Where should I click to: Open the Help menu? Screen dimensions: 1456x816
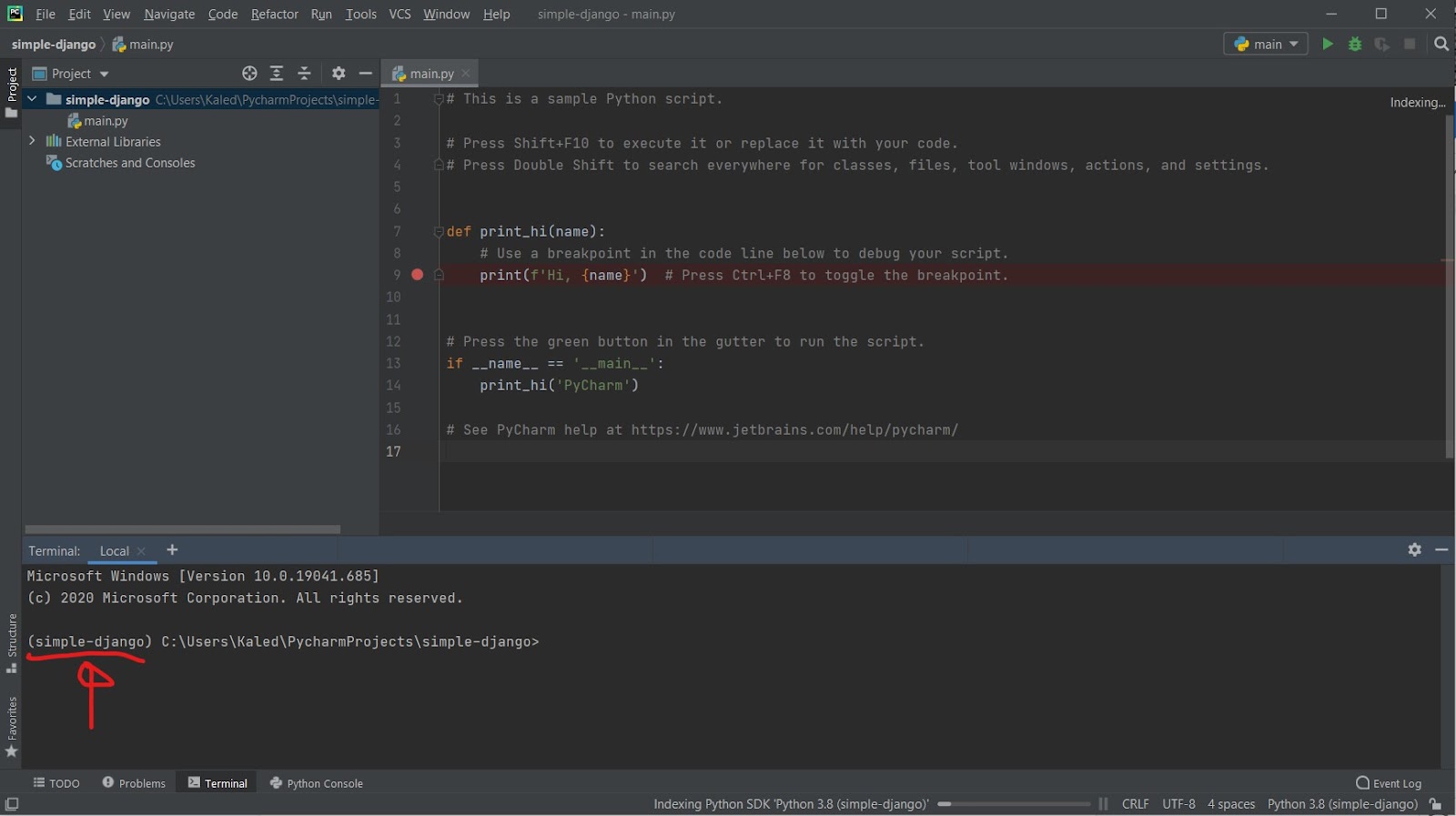click(497, 15)
